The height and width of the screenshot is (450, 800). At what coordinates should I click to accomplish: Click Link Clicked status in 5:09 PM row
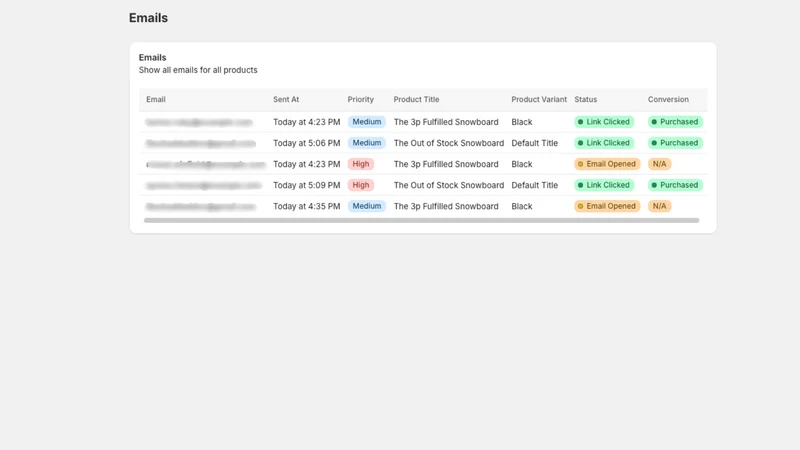point(604,185)
